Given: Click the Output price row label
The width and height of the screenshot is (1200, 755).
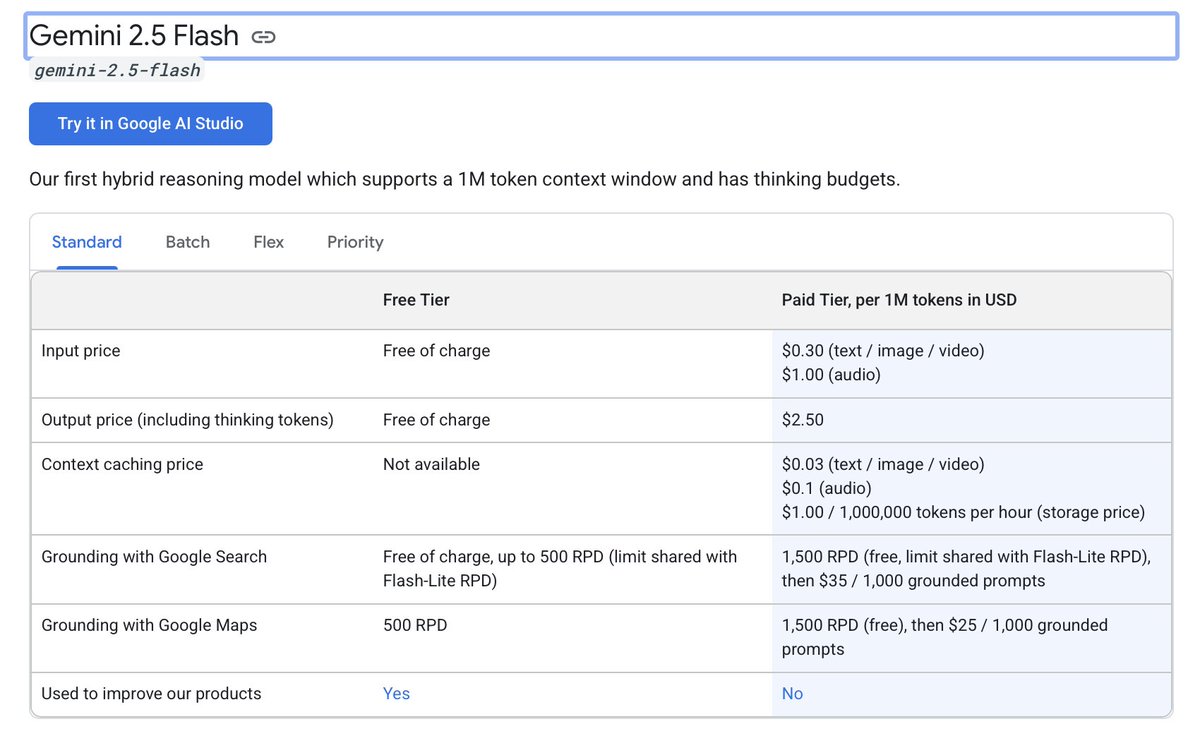Looking at the screenshot, I should click(187, 420).
